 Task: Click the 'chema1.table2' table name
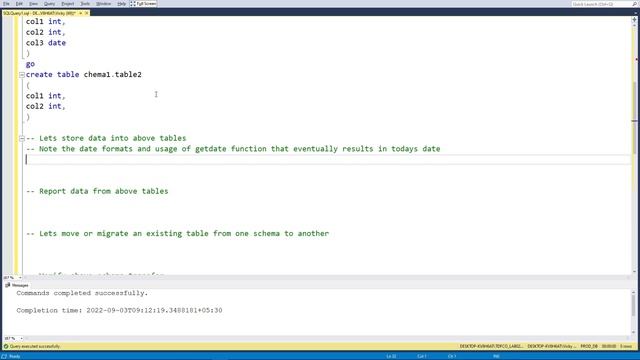[113, 75]
